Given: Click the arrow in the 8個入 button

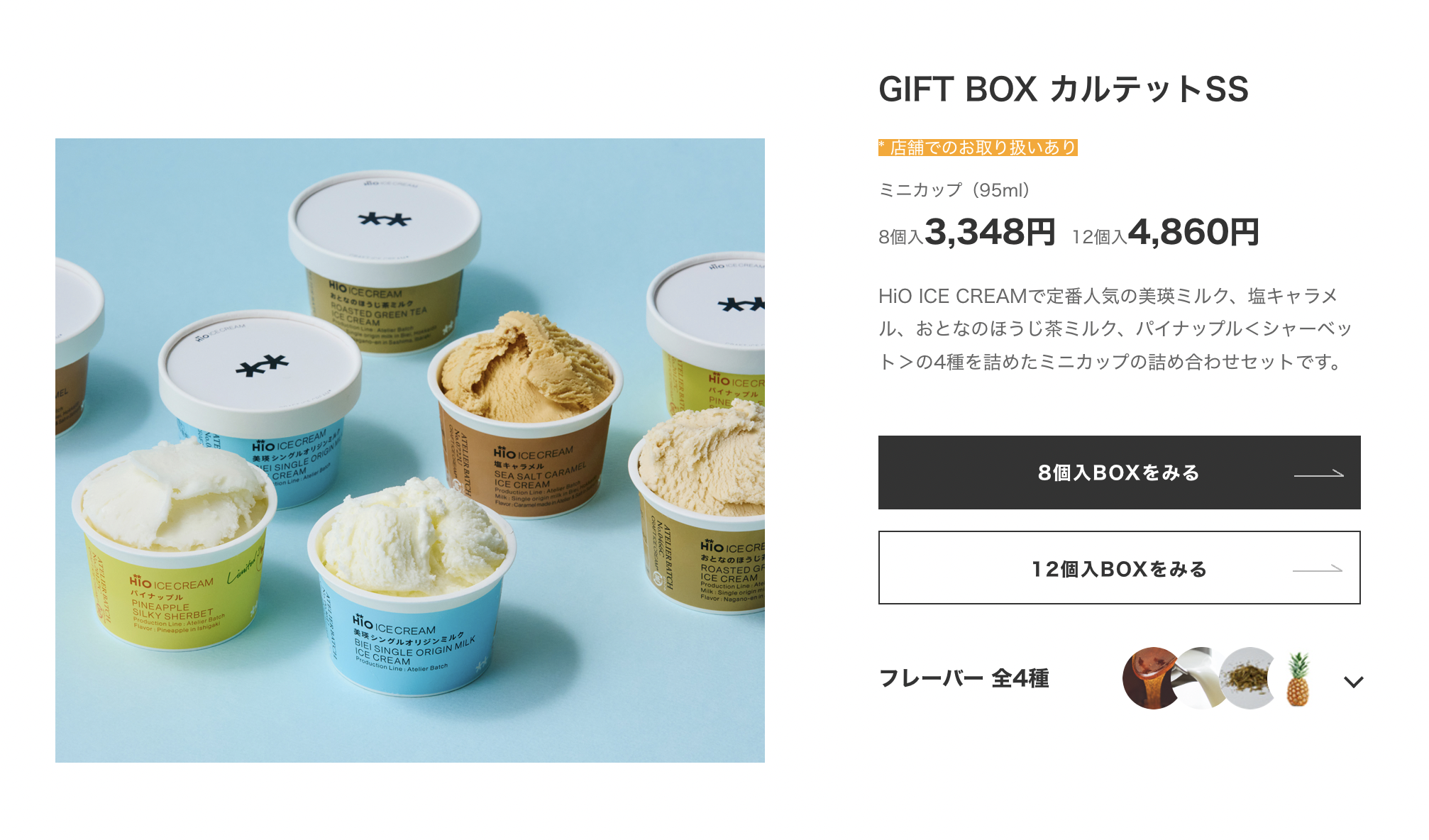Looking at the screenshot, I should coord(1318,473).
